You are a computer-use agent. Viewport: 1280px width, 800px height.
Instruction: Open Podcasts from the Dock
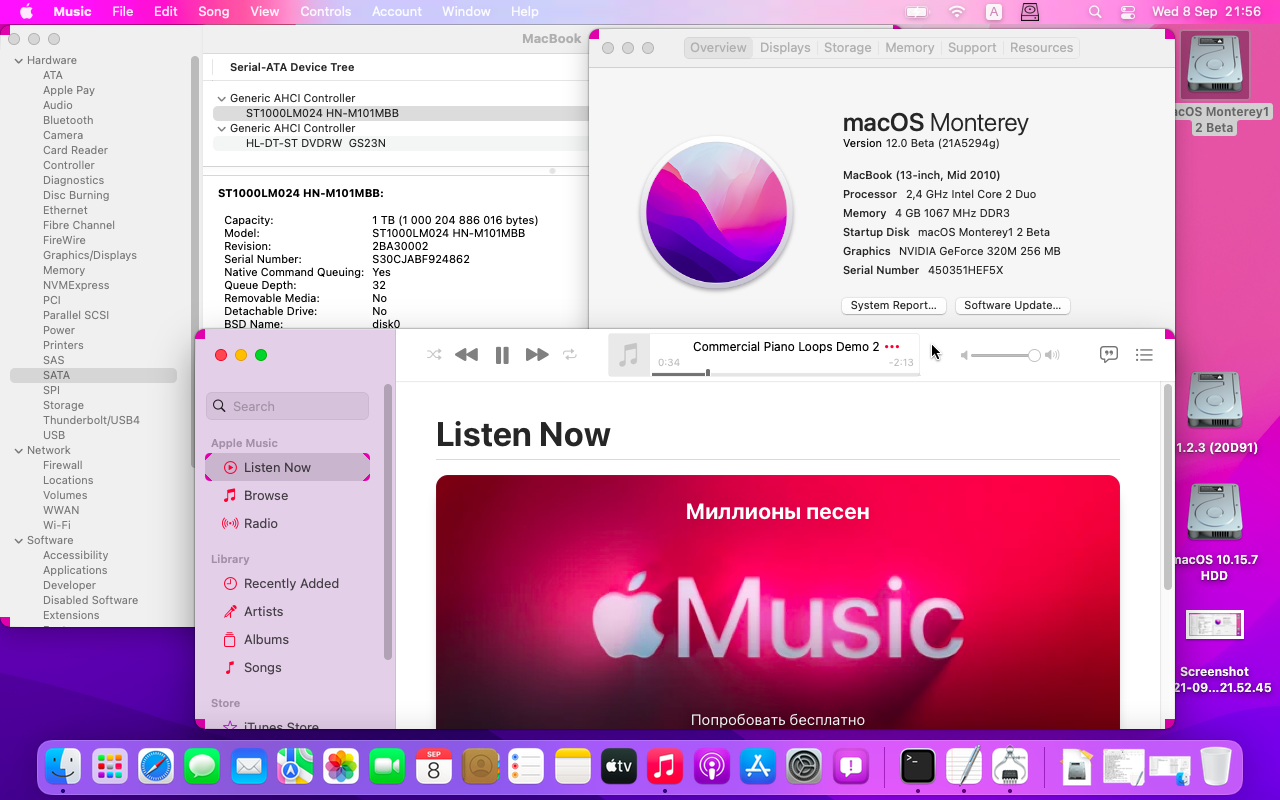711,766
